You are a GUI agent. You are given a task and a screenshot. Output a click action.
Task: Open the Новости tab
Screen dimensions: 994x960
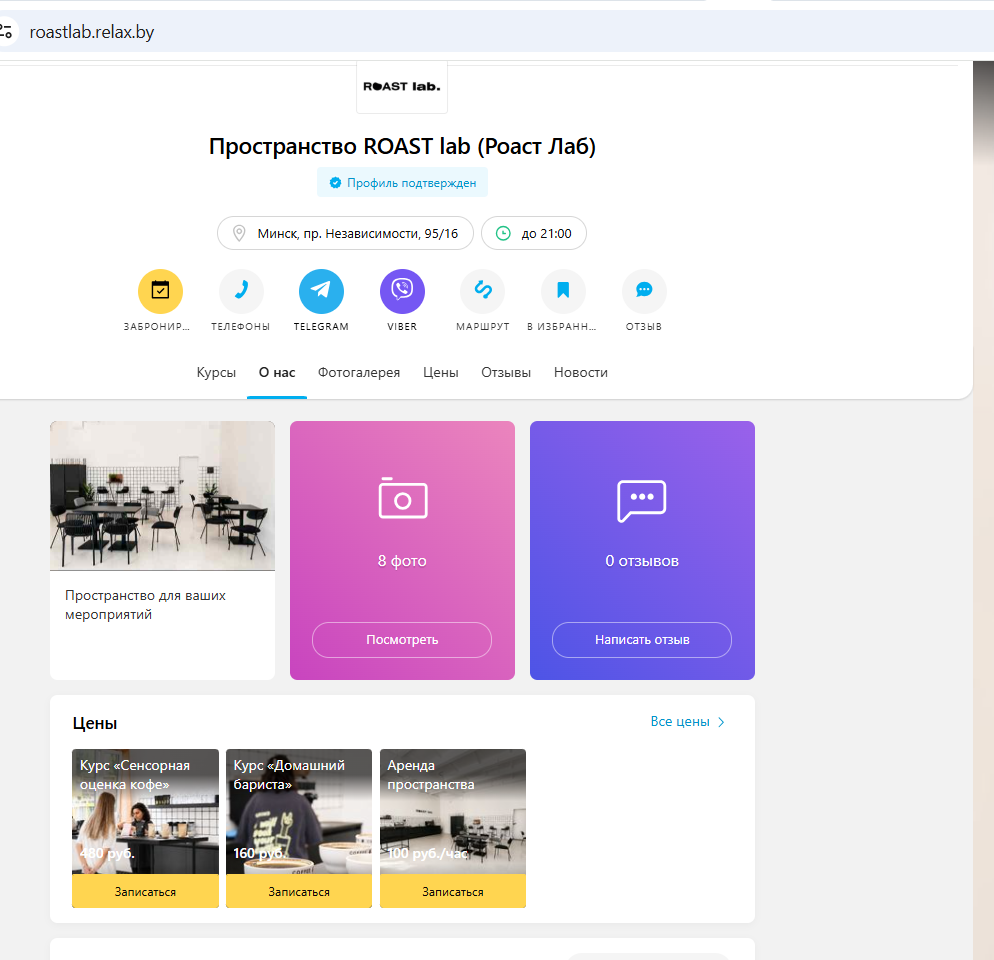click(x=581, y=372)
